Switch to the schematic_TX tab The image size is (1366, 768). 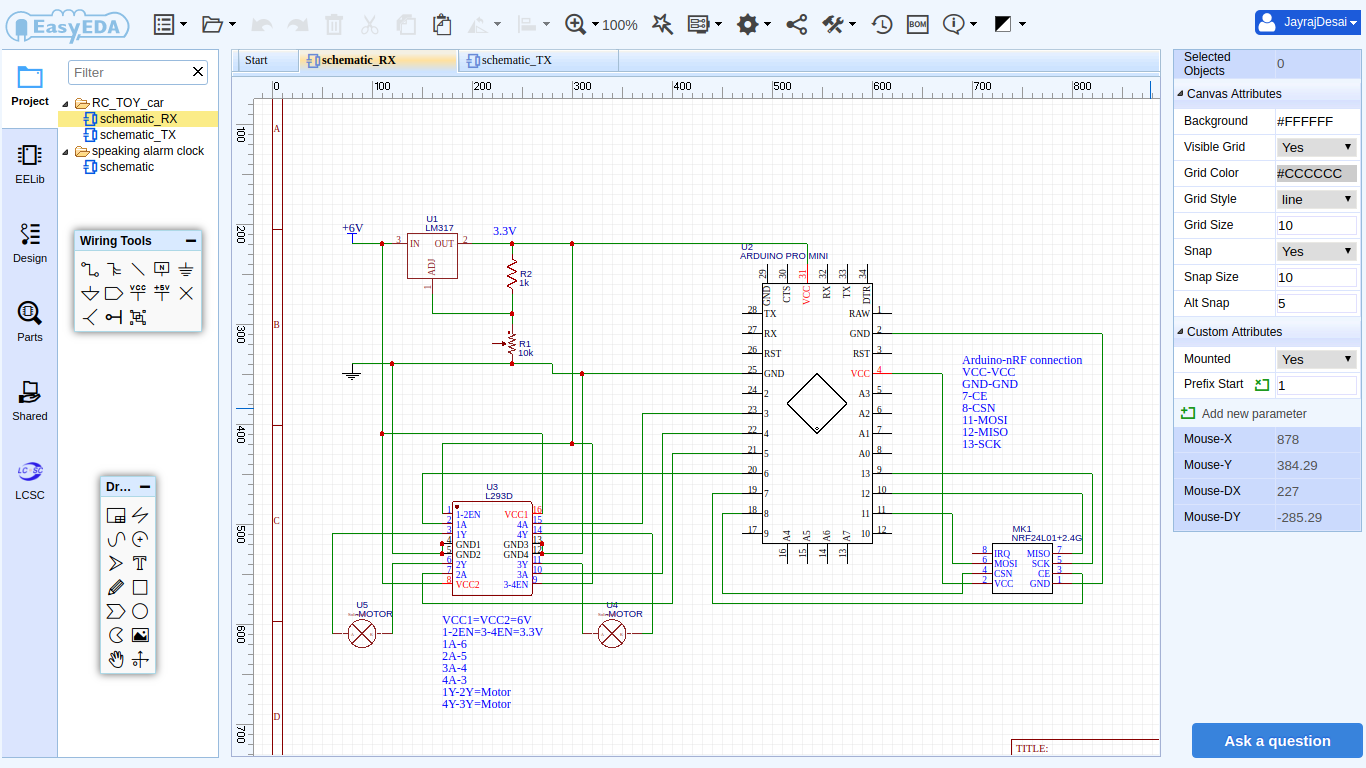click(516, 60)
